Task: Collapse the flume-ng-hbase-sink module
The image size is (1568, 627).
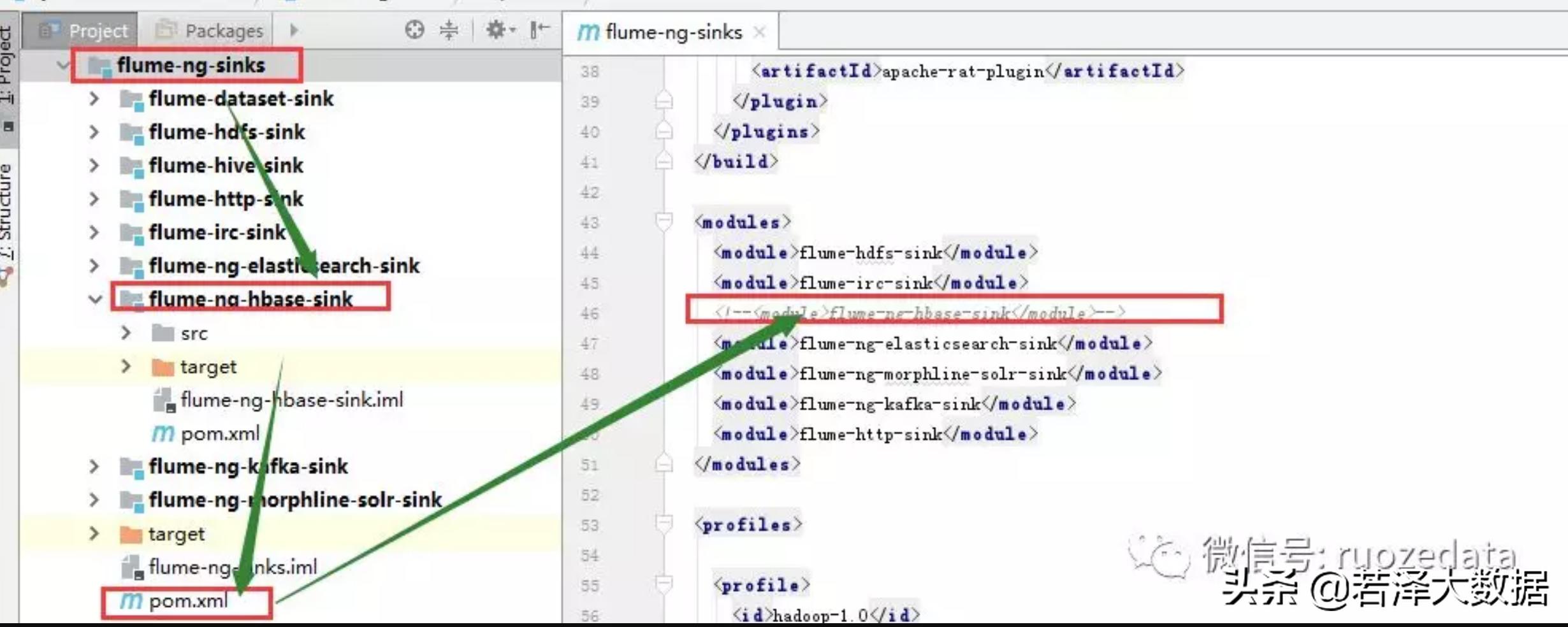Action: pyautogui.click(x=95, y=299)
